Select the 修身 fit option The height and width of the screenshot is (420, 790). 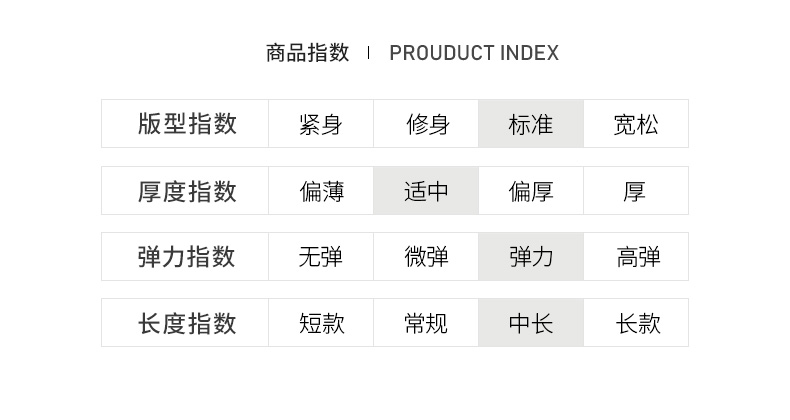pos(427,124)
